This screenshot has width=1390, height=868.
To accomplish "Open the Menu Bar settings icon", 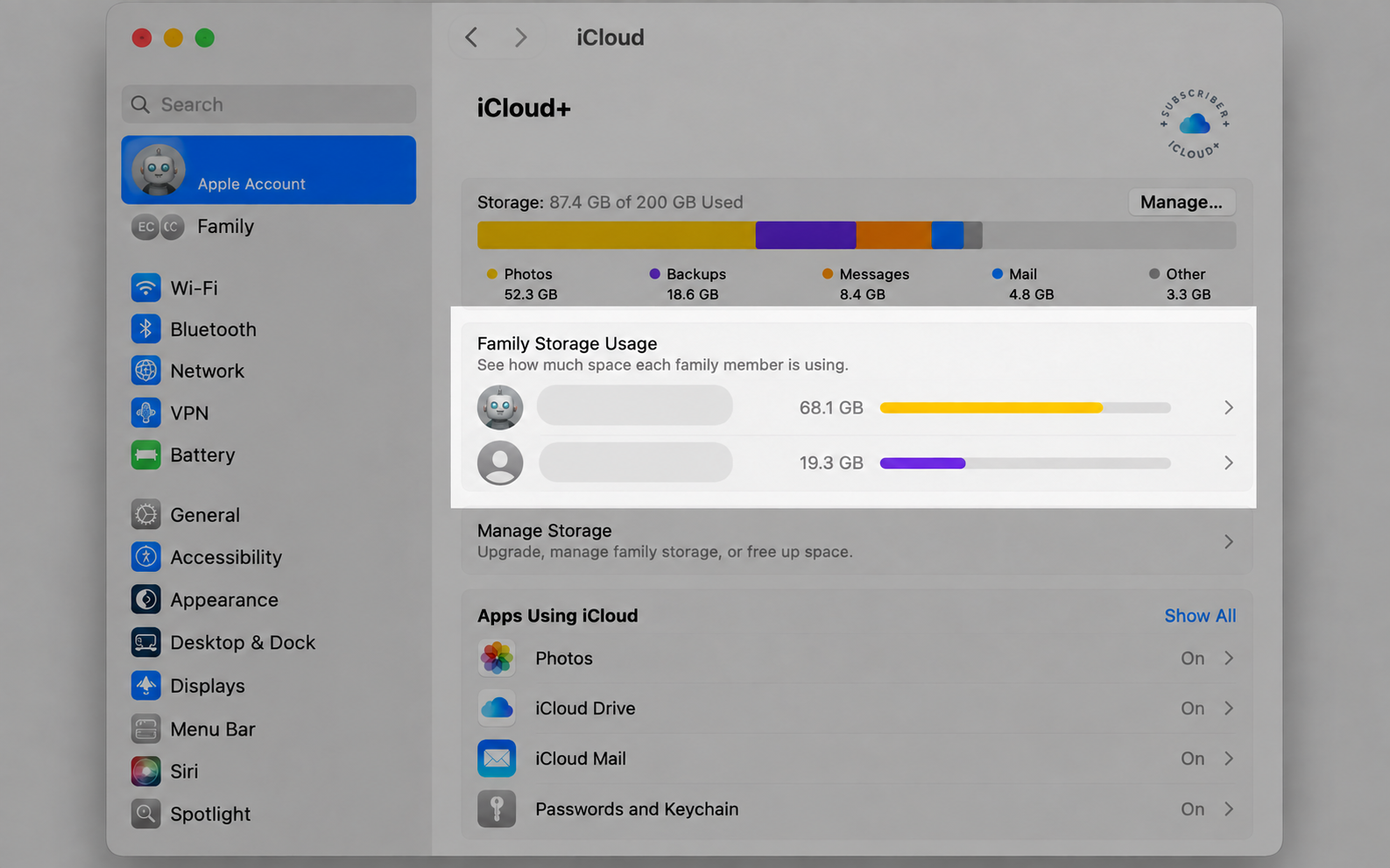I will point(145,728).
